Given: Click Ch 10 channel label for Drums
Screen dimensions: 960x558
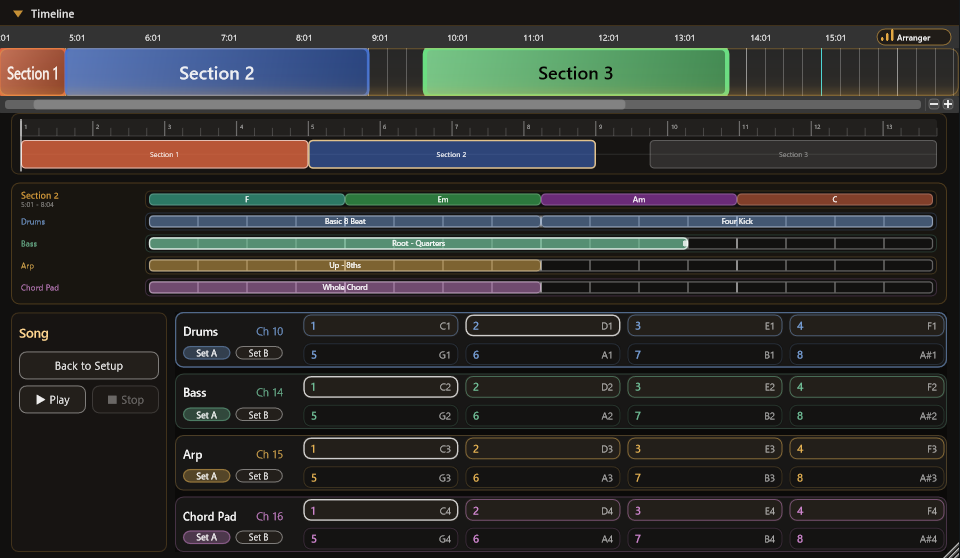Looking at the screenshot, I should [x=269, y=331].
